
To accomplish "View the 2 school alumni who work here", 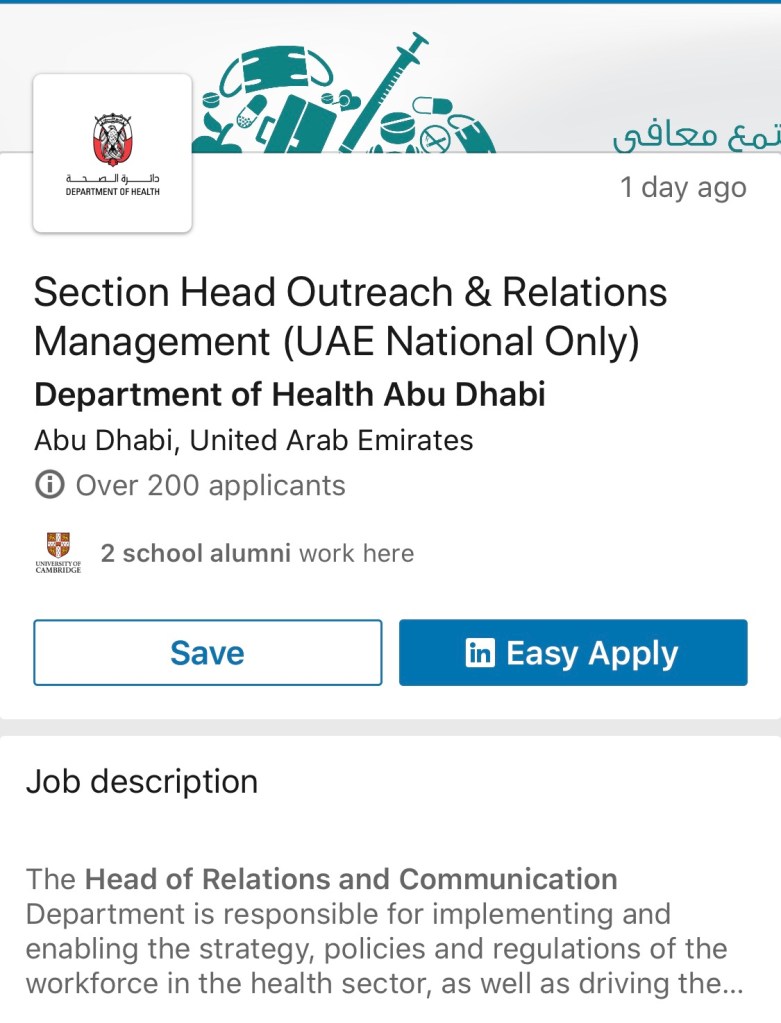I will (257, 553).
